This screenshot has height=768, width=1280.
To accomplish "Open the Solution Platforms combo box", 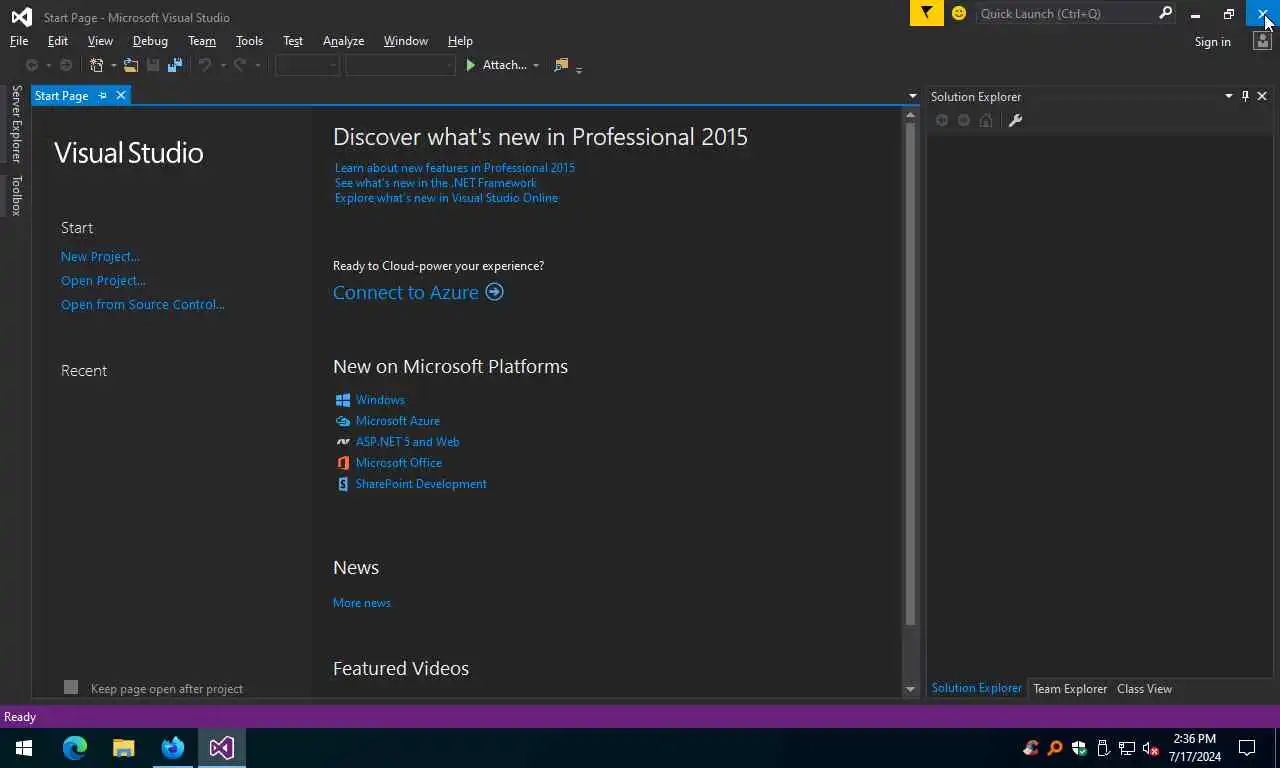I will 401,65.
